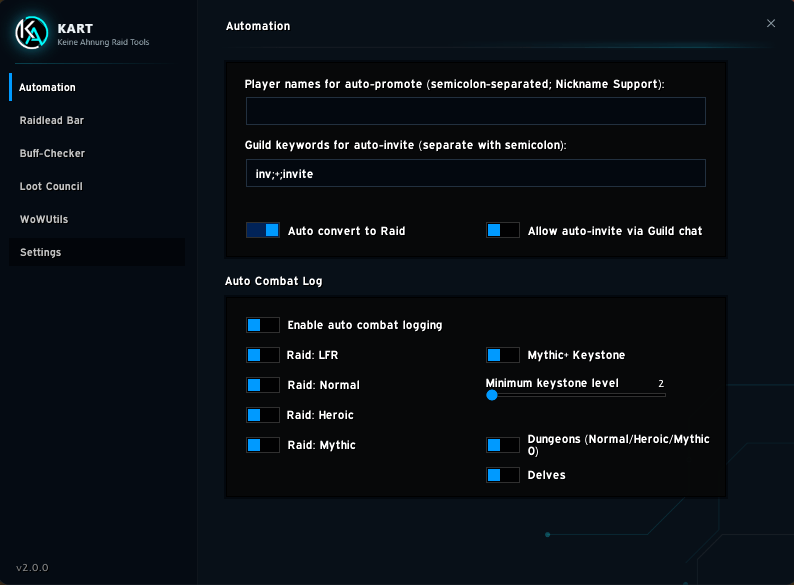Viewport: 794px width, 585px height.
Task: Open the Automation menu item
Action: (x=97, y=87)
